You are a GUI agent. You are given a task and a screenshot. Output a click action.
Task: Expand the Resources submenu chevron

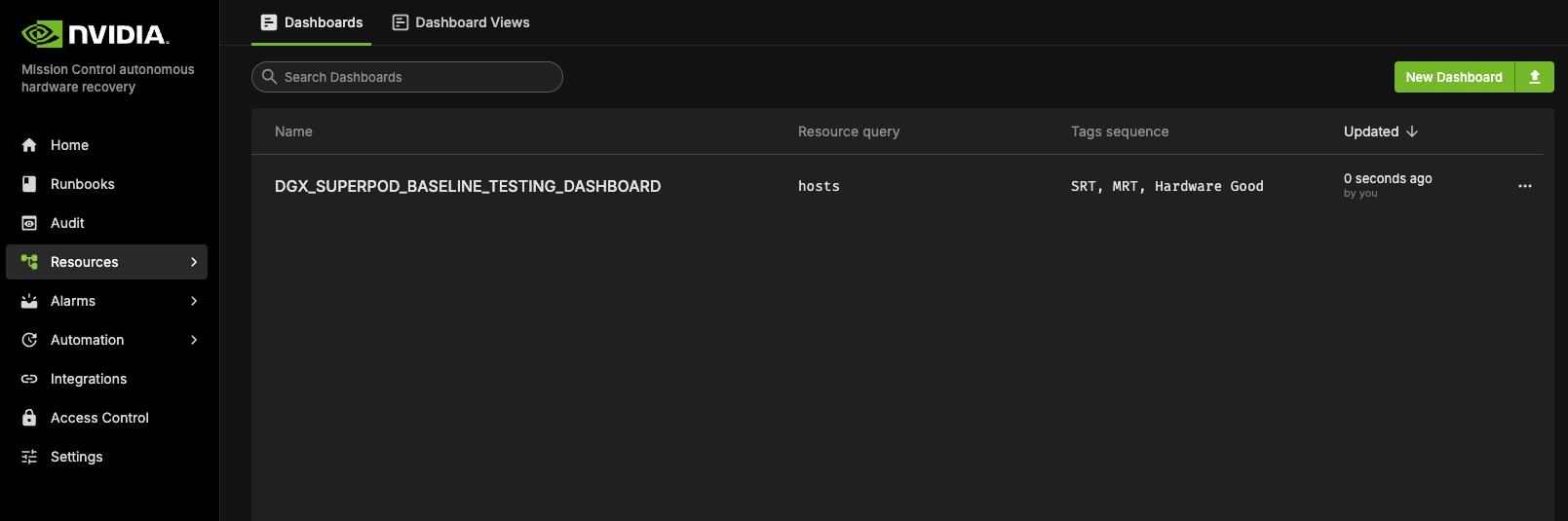194,262
